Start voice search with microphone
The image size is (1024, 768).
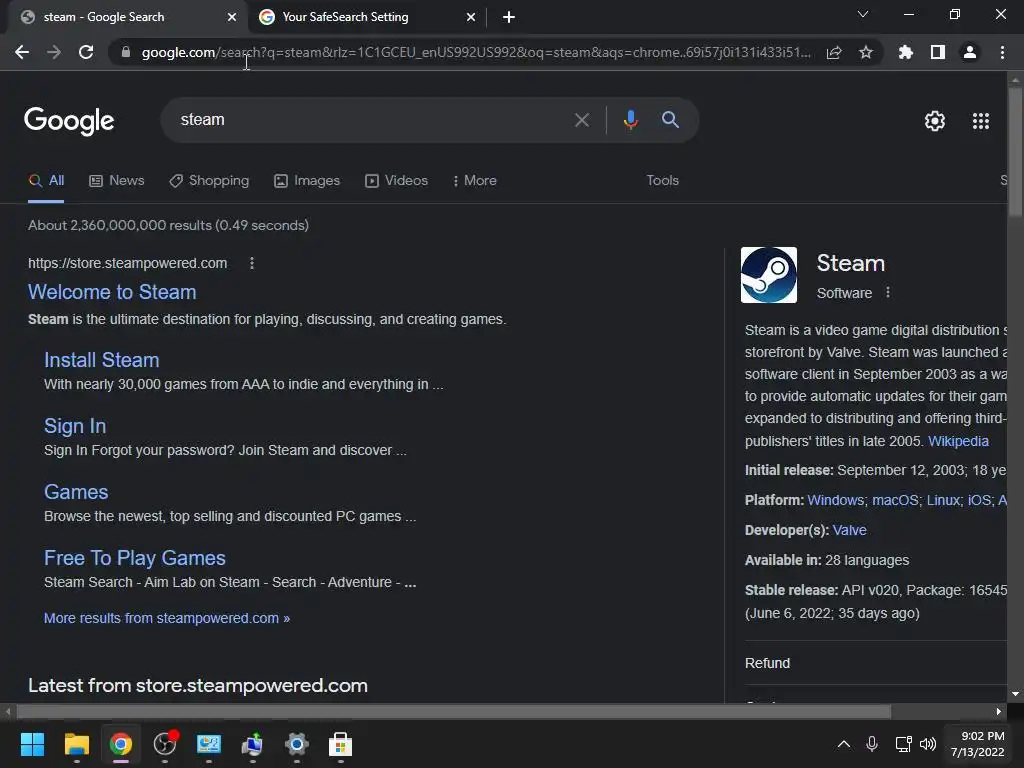pyautogui.click(x=630, y=120)
